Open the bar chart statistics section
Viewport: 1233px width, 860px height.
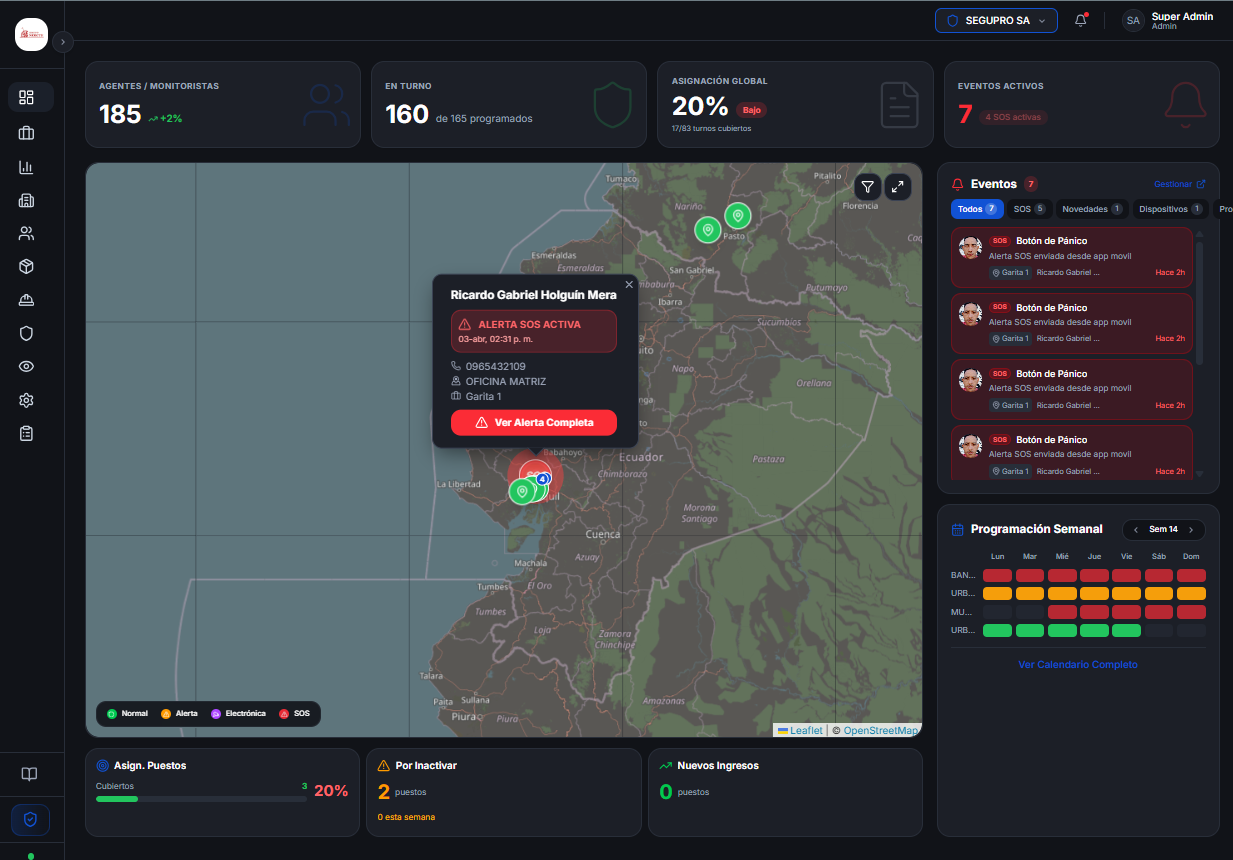(30, 167)
